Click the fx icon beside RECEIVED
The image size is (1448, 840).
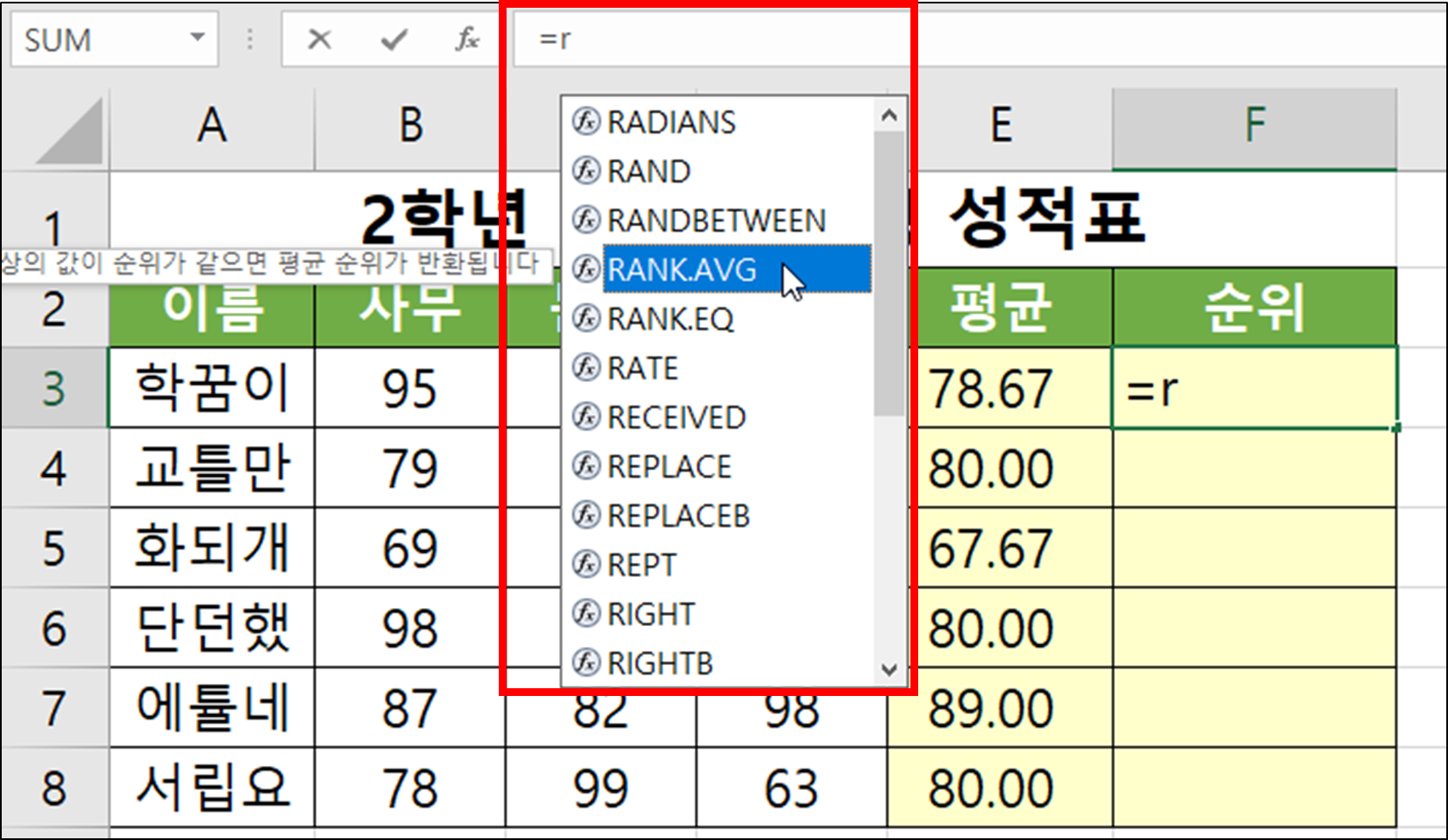click(x=586, y=417)
